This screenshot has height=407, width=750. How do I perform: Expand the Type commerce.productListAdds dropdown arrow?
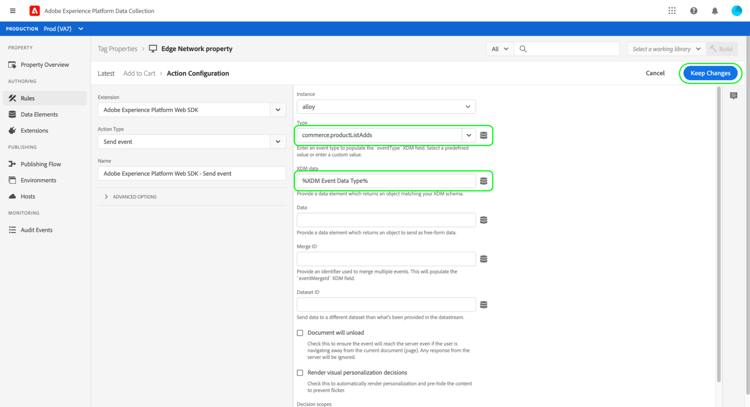469,135
